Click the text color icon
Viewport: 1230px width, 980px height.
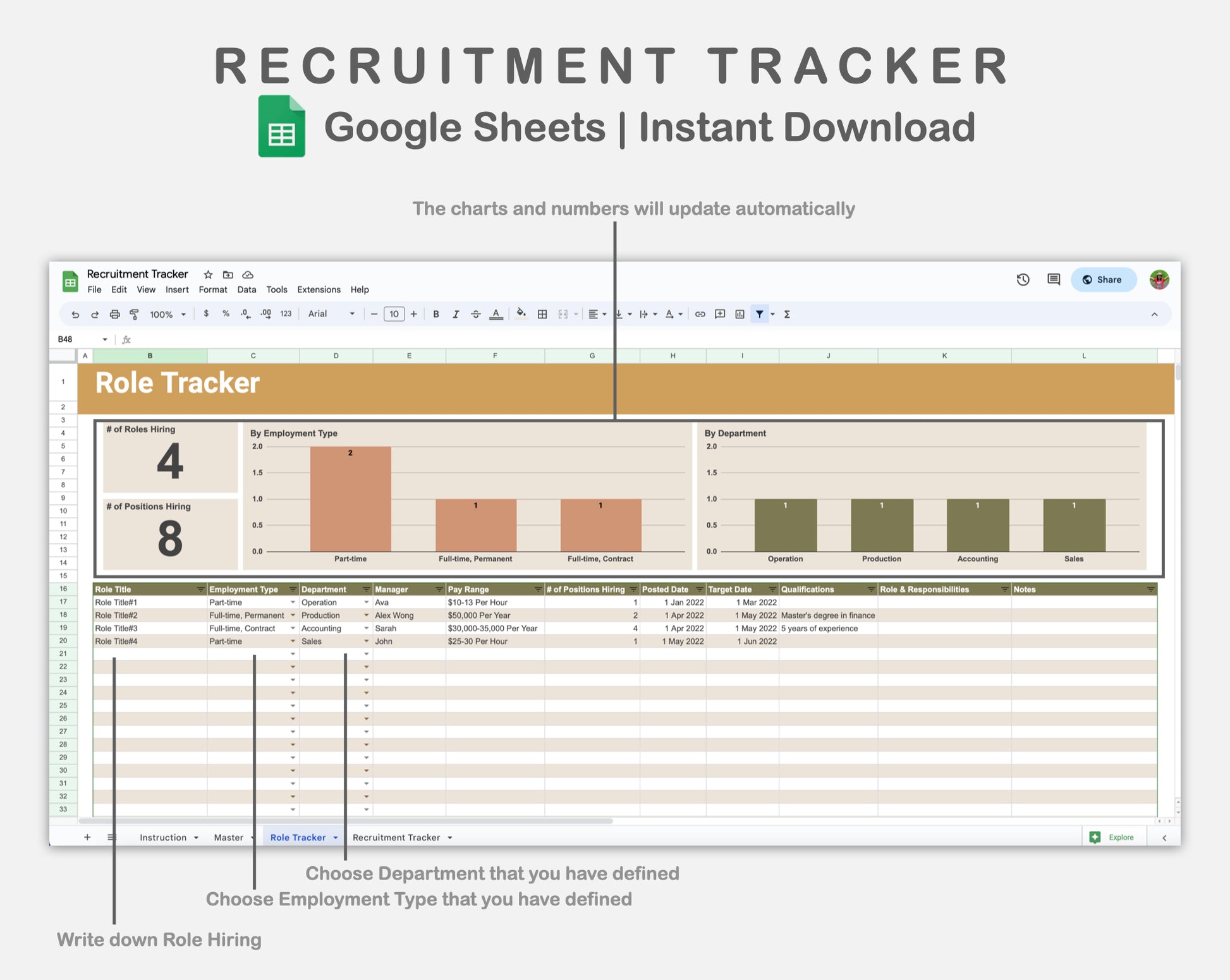[496, 314]
